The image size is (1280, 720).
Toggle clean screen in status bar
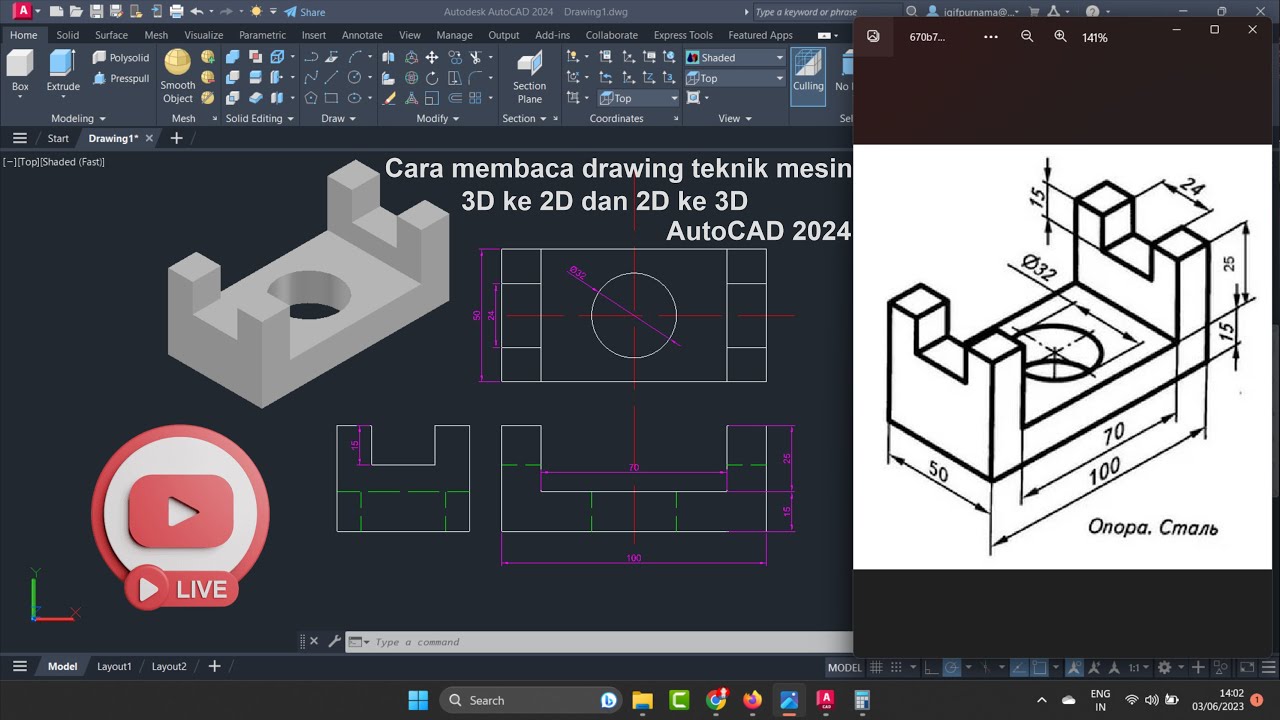pyautogui.click(x=1247, y=667)
